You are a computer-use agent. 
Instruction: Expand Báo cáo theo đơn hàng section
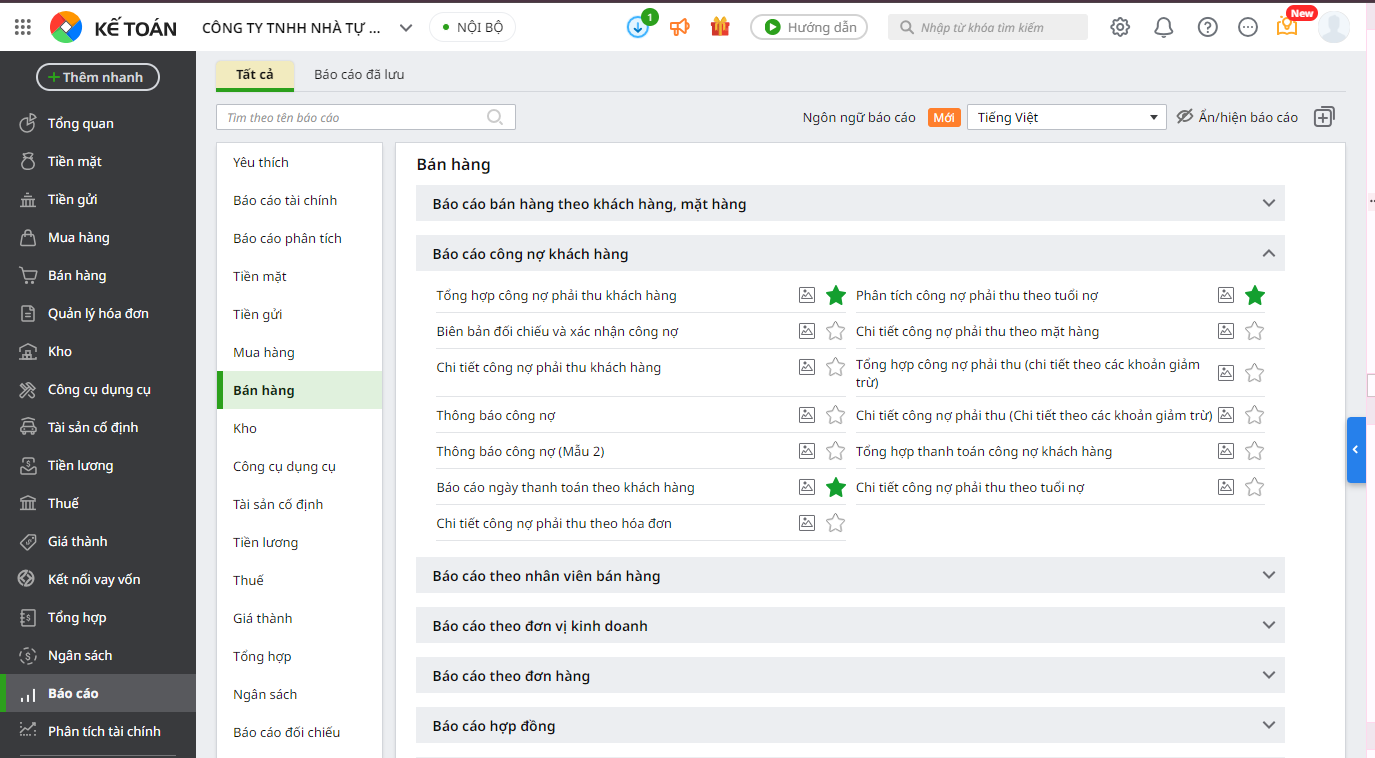pyautogui.click(x=850, y=676)
